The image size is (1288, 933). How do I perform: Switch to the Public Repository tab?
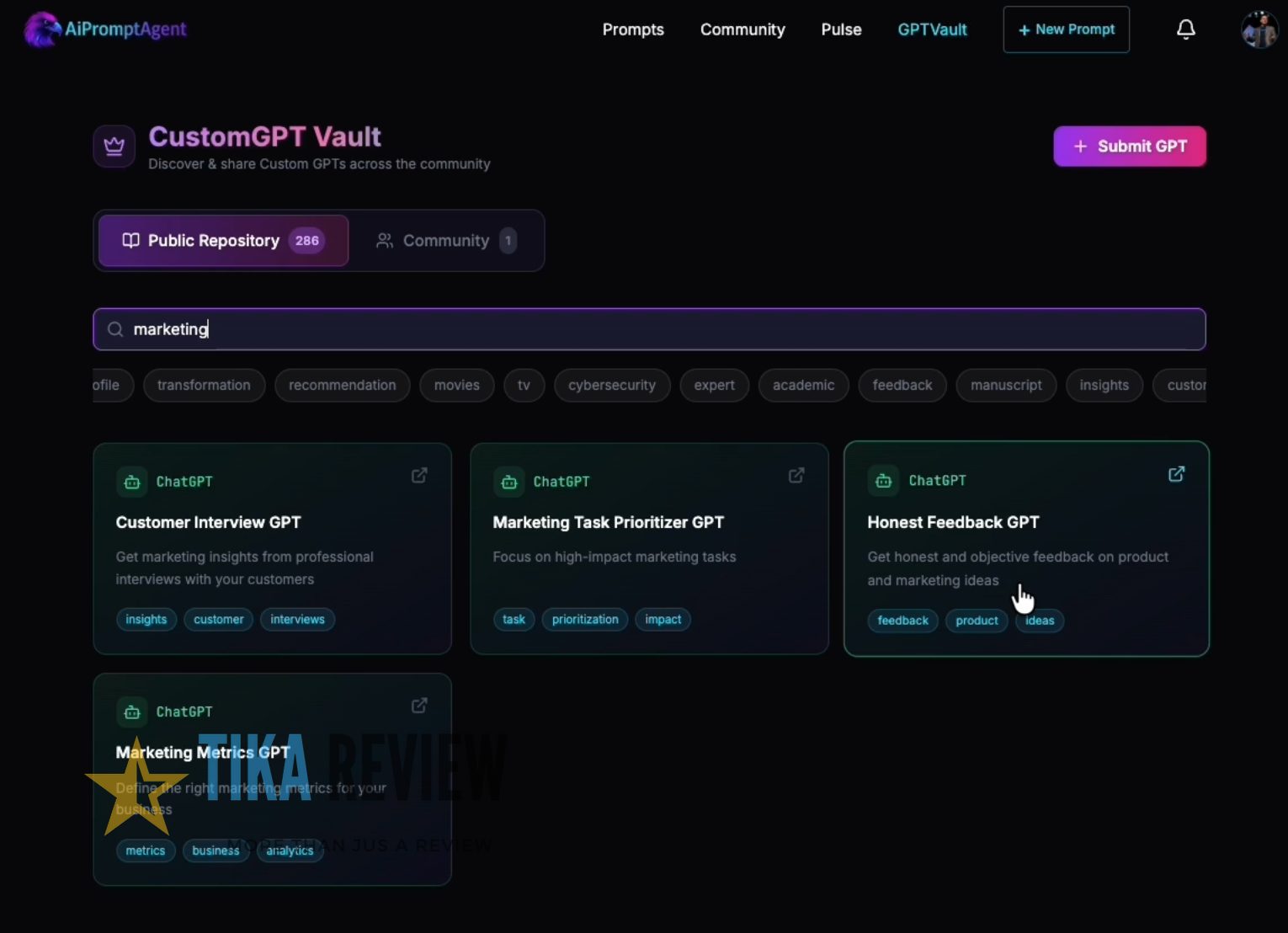coord(223,241)
